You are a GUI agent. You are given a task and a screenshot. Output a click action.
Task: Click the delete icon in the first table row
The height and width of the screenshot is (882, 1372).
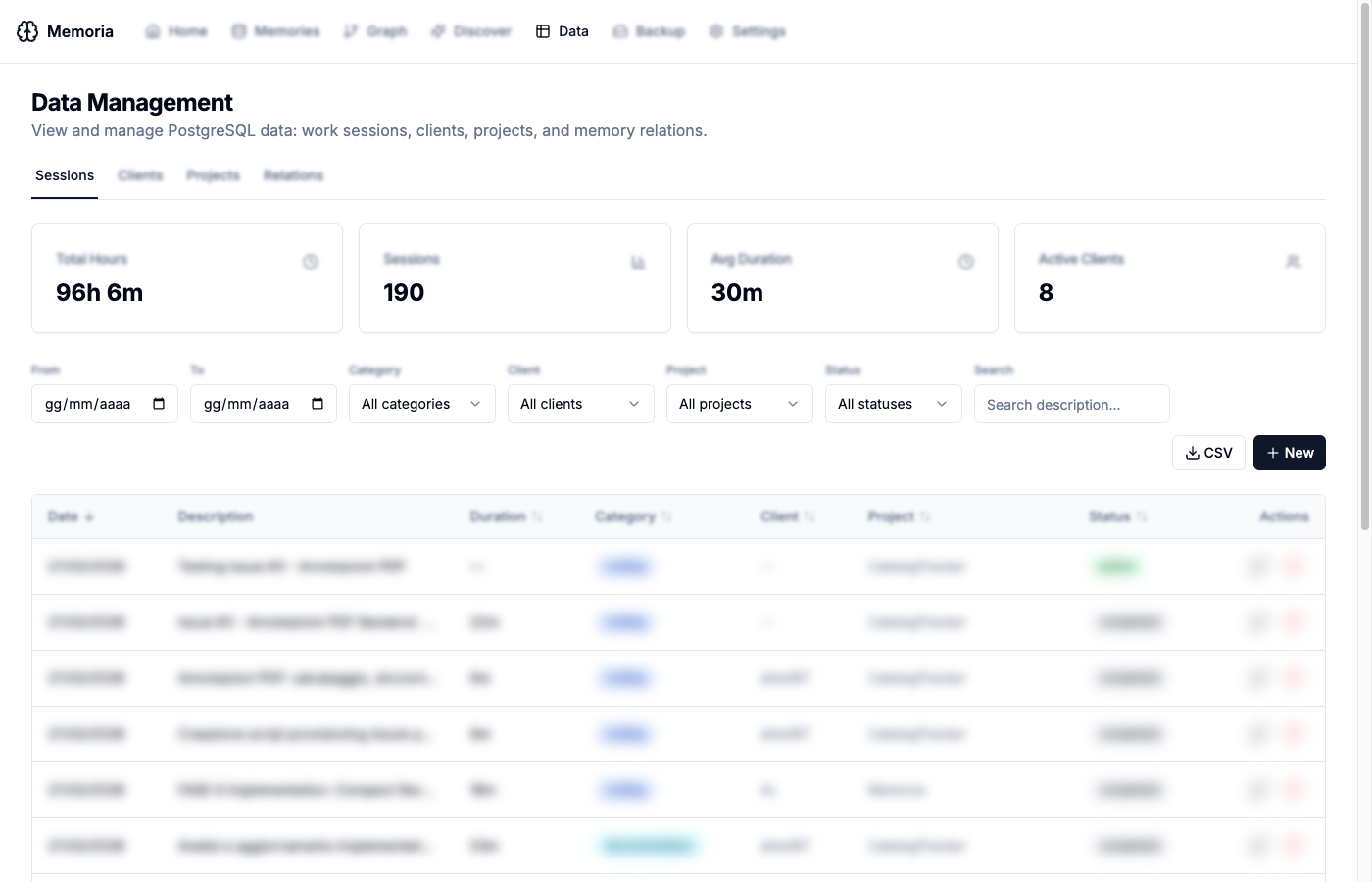[1294, 566]
